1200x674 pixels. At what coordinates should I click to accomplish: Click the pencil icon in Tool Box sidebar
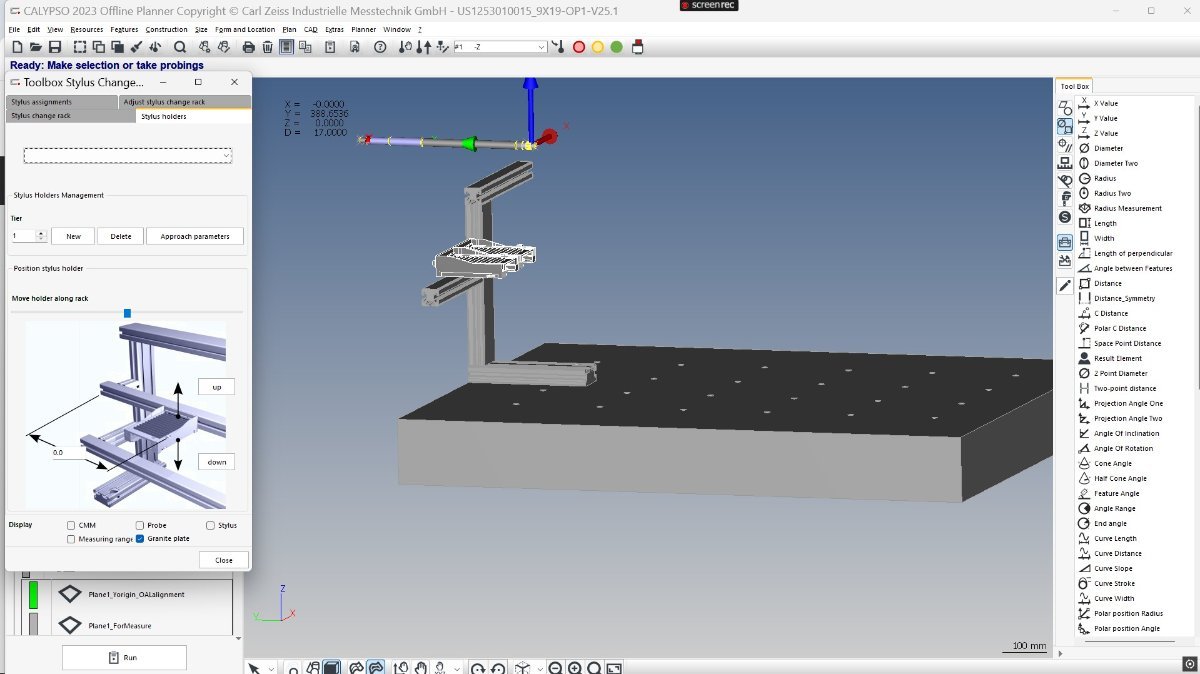[1064, 286]
